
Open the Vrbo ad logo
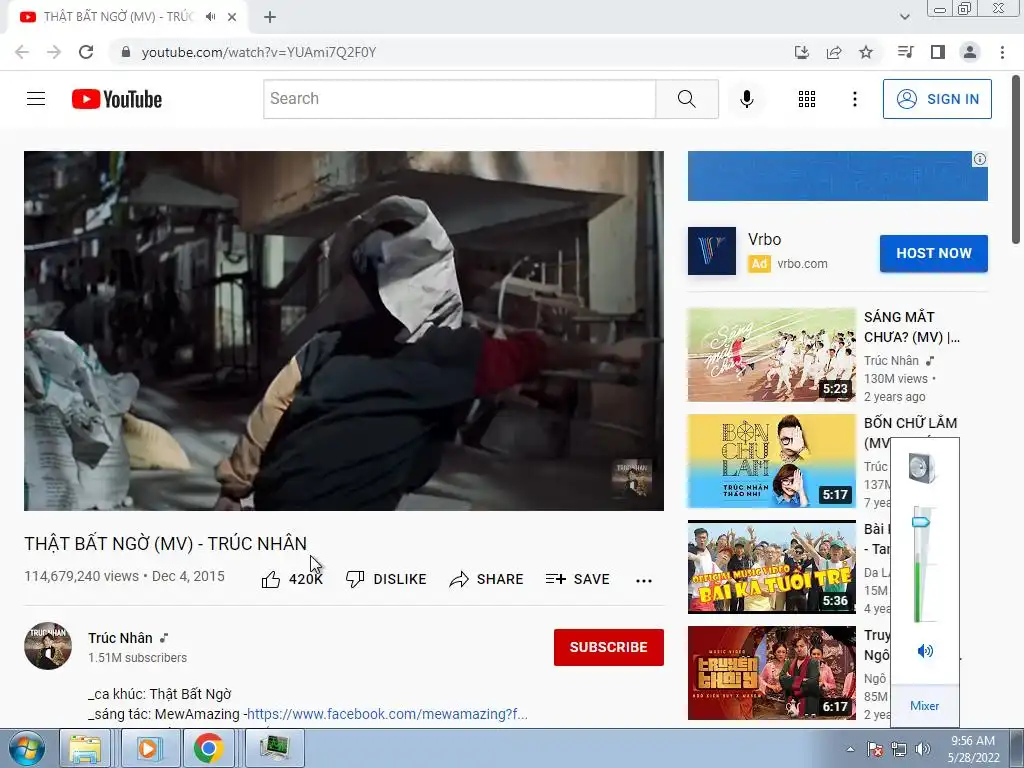click(712, 251)
